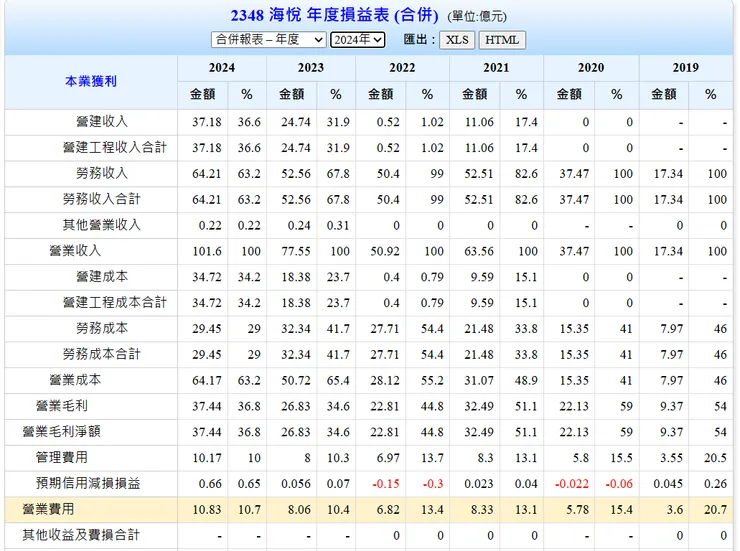Click the red -0.06 percentage value
Screen dimensions: 740x551
[x=619, y=484]
